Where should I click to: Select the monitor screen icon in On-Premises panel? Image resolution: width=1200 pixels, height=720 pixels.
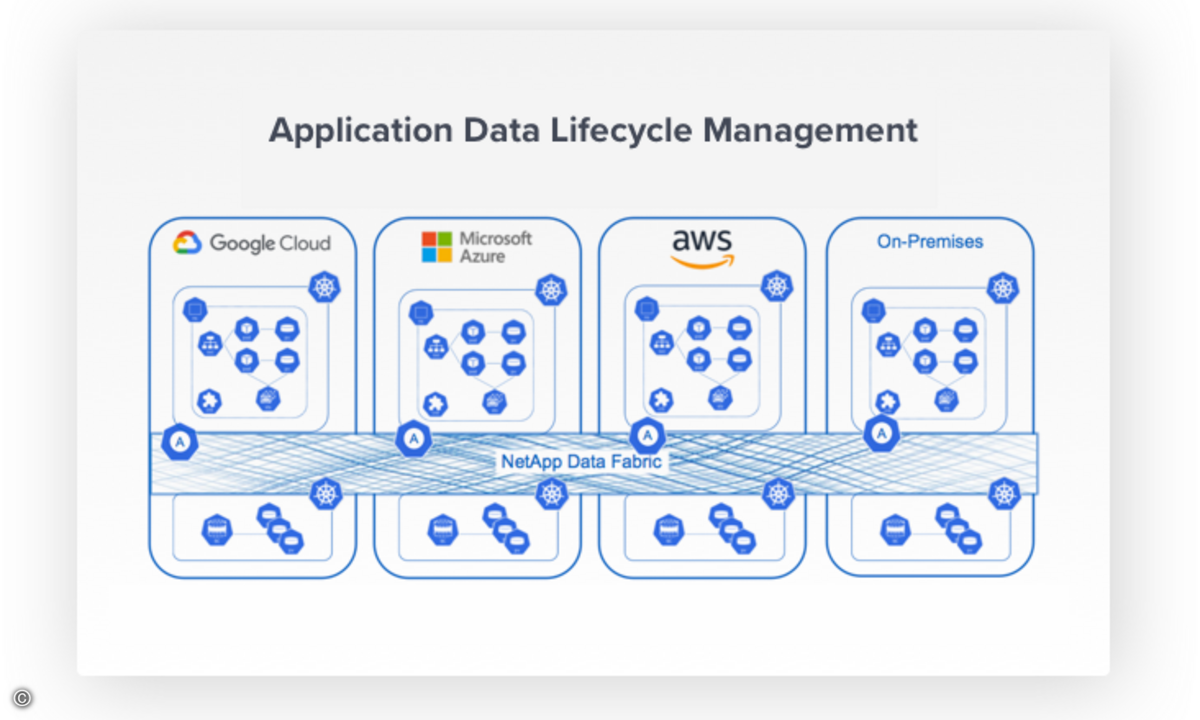click(x=873, y=311)
